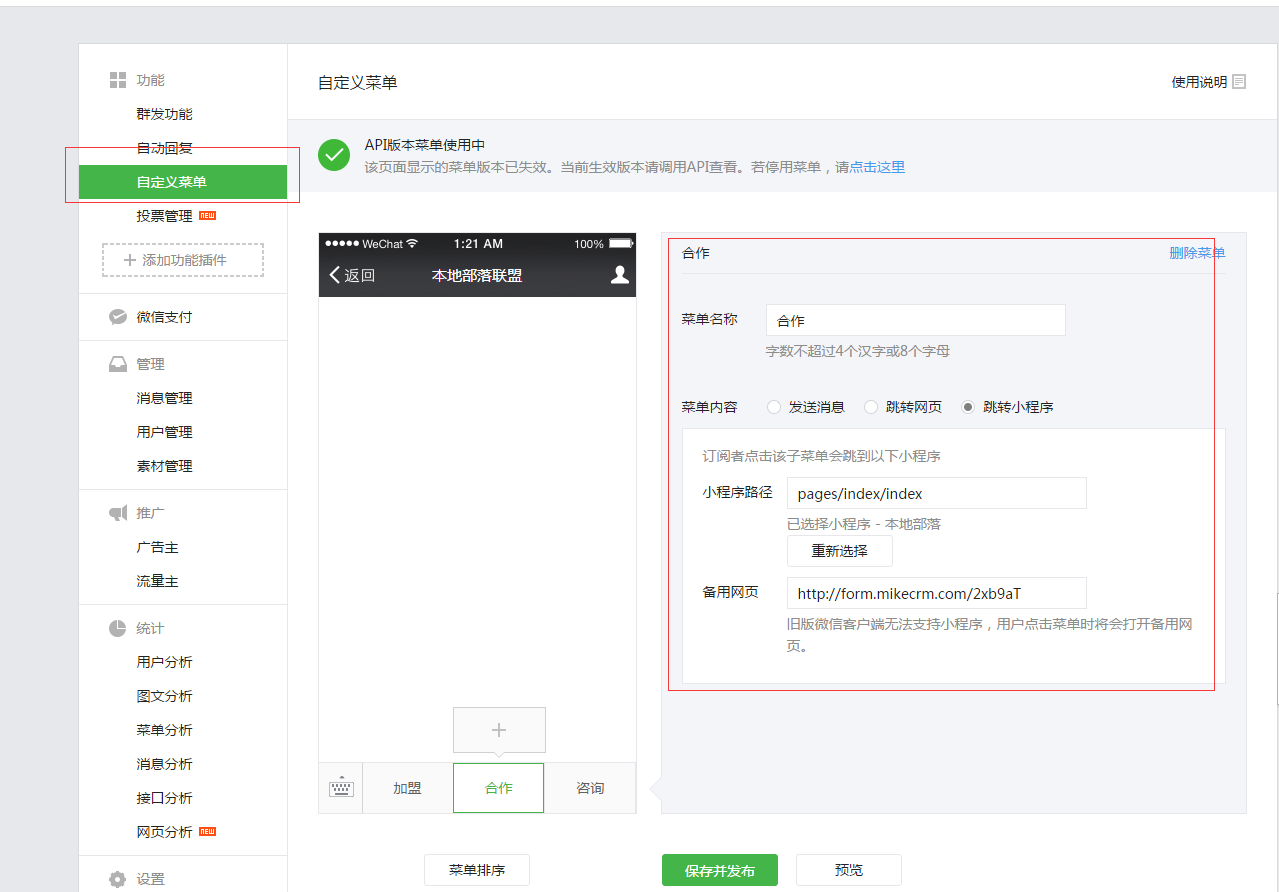The height and width of the screenshot is (892, 1279).
Task: Click the 管理 inbox icon
Action: [118, 364]
